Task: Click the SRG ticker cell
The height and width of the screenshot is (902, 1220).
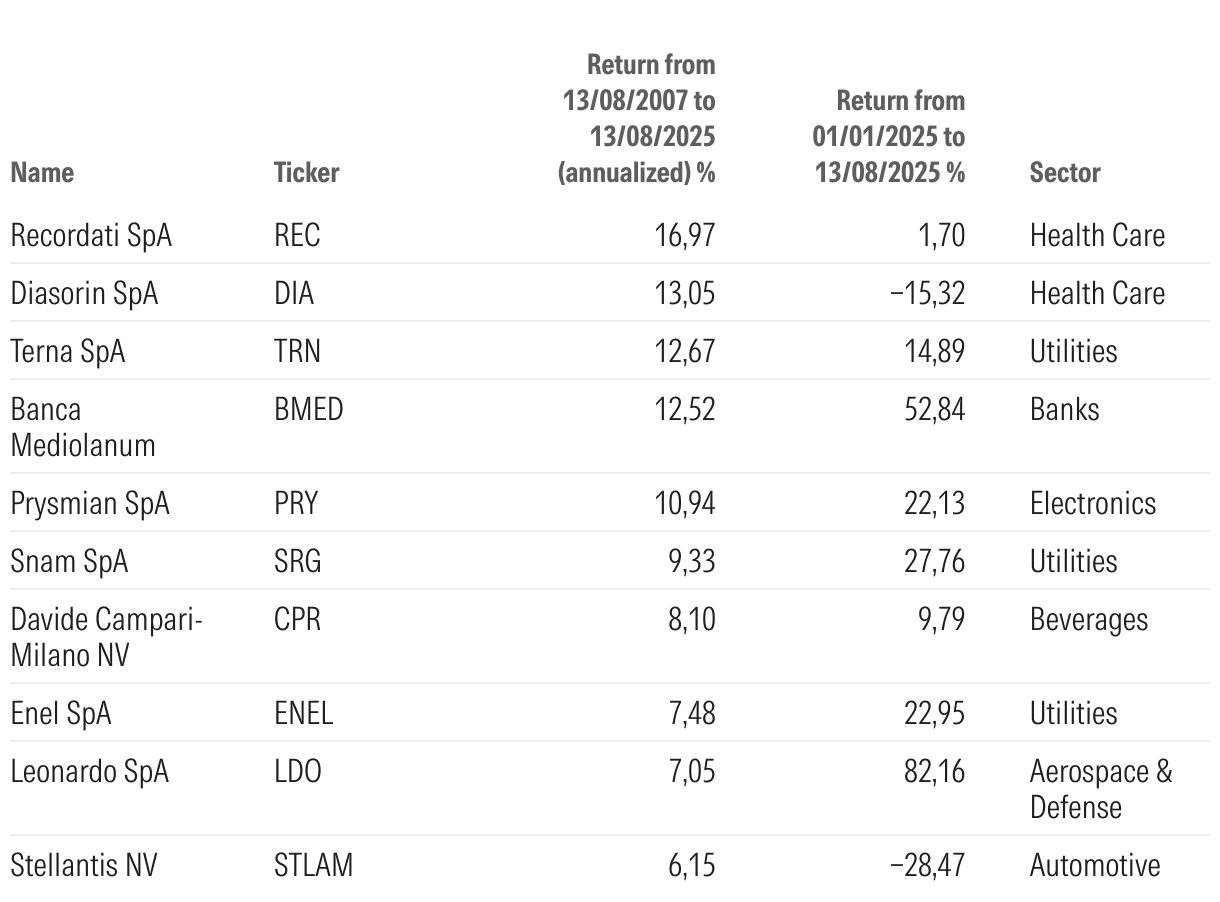Action: [x=297, y=561]
